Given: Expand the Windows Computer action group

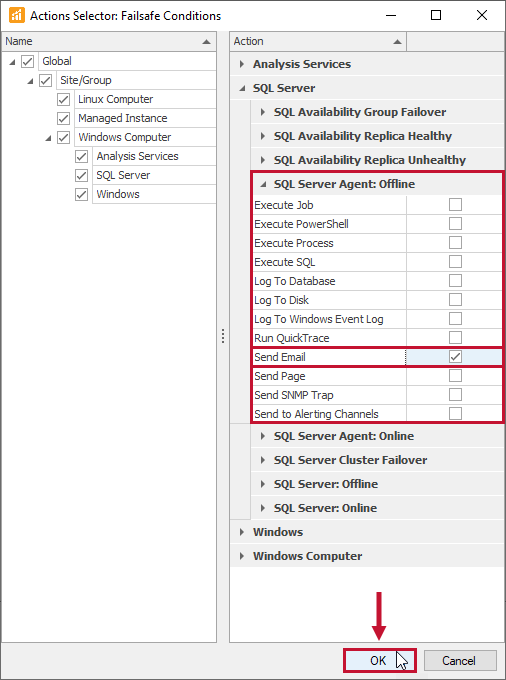Looking at the screenshot, I should pyautogui.click(x=242, y=556).
